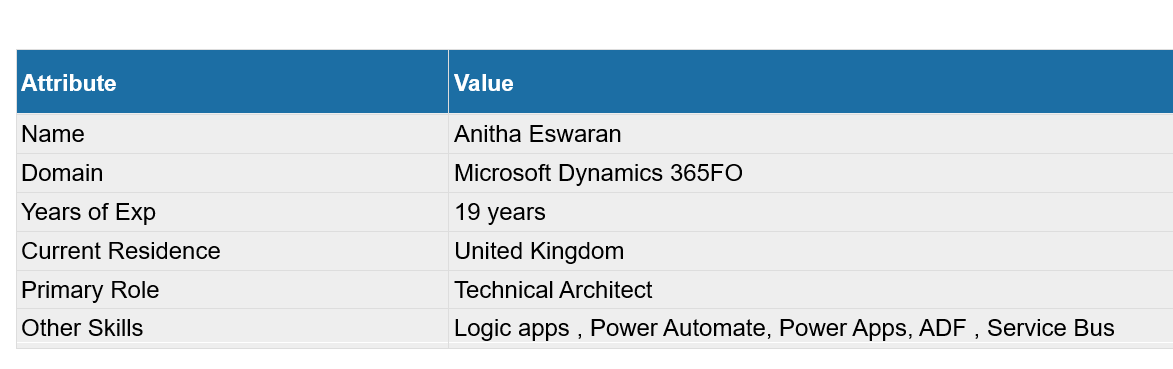Click the Logic apps skills cell
1173x369 pixels.
[x=811, y=329]
